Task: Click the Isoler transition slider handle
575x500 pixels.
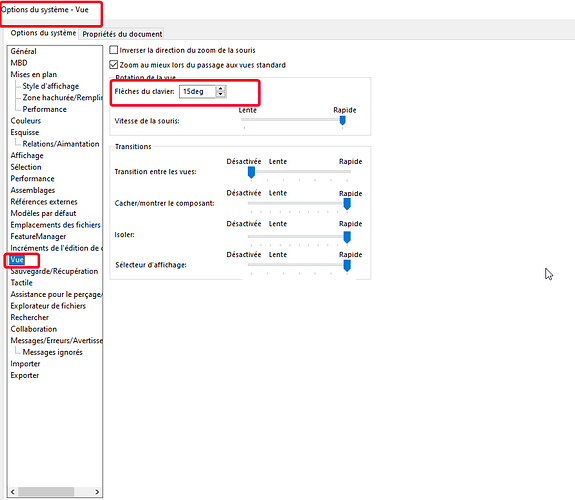Action: pyautogui.click(x=347, y=237)
